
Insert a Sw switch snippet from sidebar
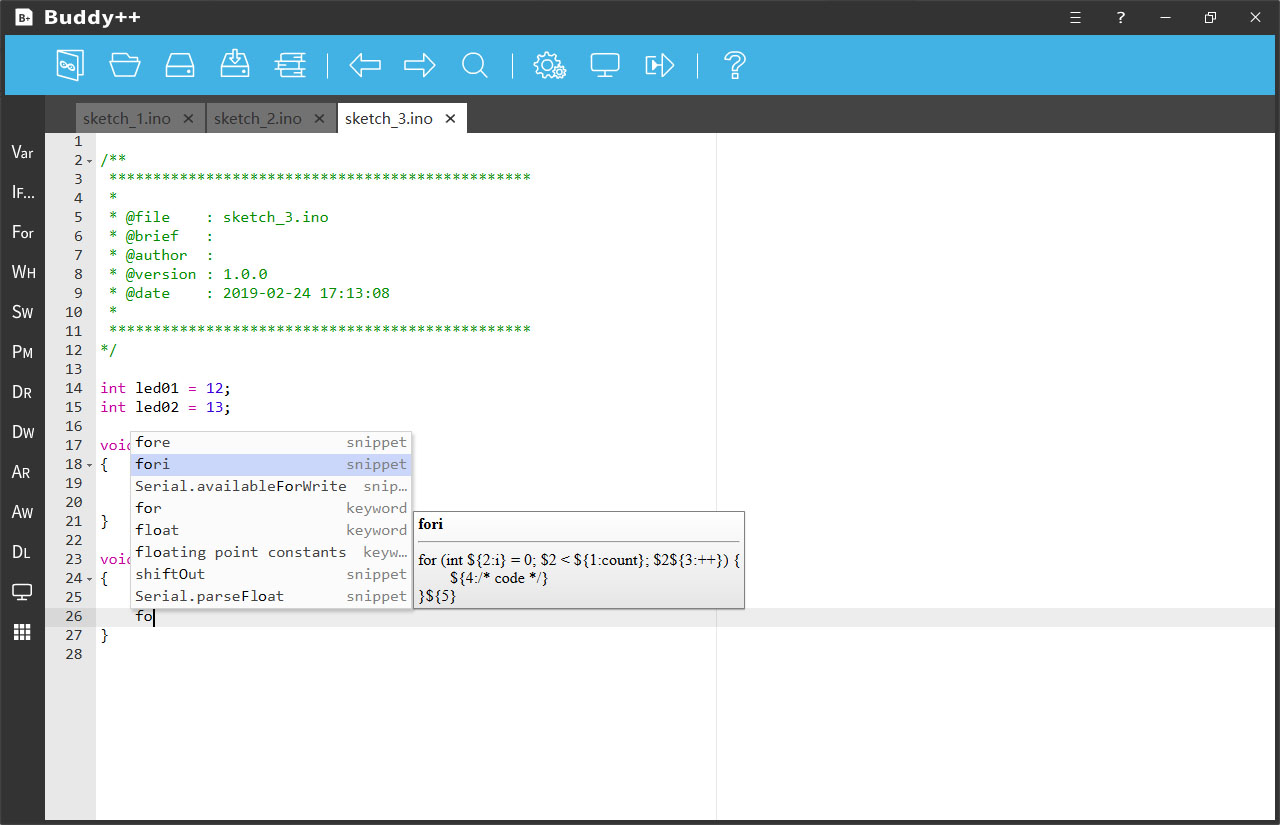click(22, 312)
